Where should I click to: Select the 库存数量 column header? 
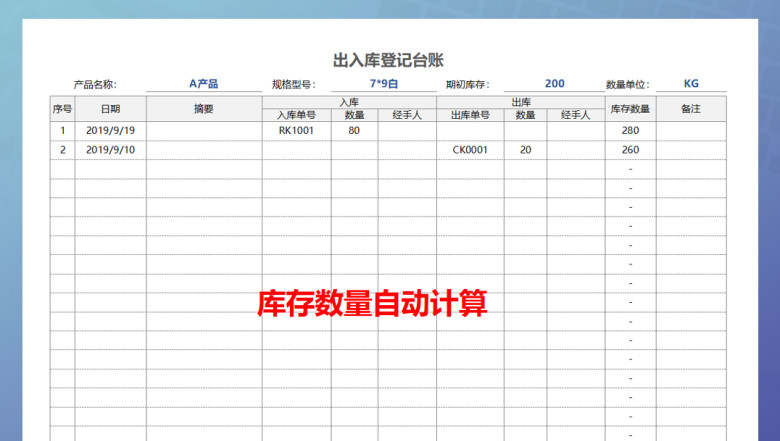click(630, 109)
